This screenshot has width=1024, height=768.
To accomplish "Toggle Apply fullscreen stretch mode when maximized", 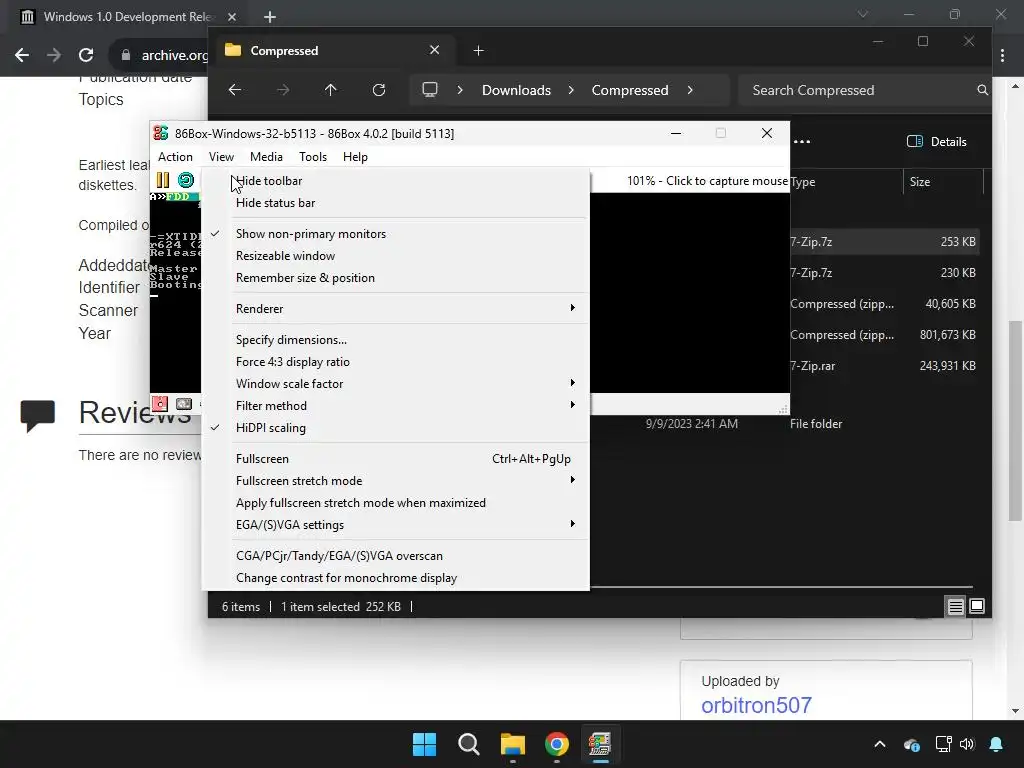I will click(x=395, y=503).
